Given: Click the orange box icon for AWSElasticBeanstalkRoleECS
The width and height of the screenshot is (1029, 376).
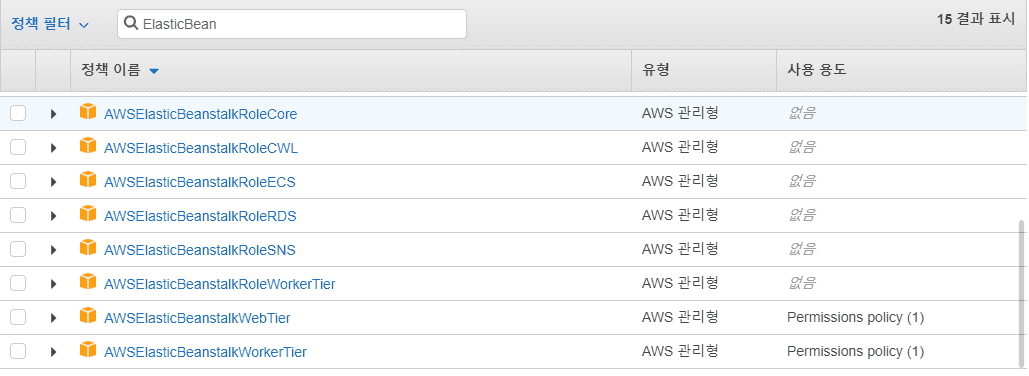Looking at the screenshot, I should point(88,180).
